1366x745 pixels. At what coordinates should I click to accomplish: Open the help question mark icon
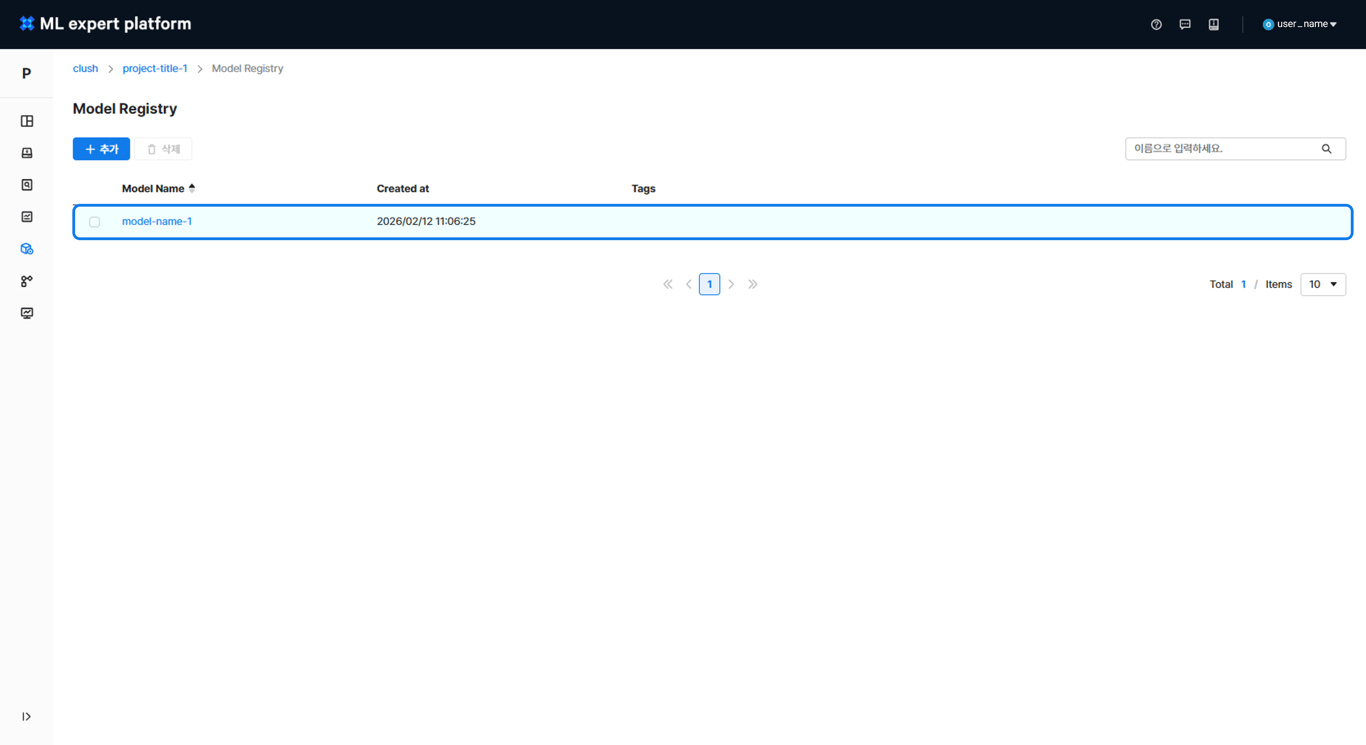[x=1156, y=24]
